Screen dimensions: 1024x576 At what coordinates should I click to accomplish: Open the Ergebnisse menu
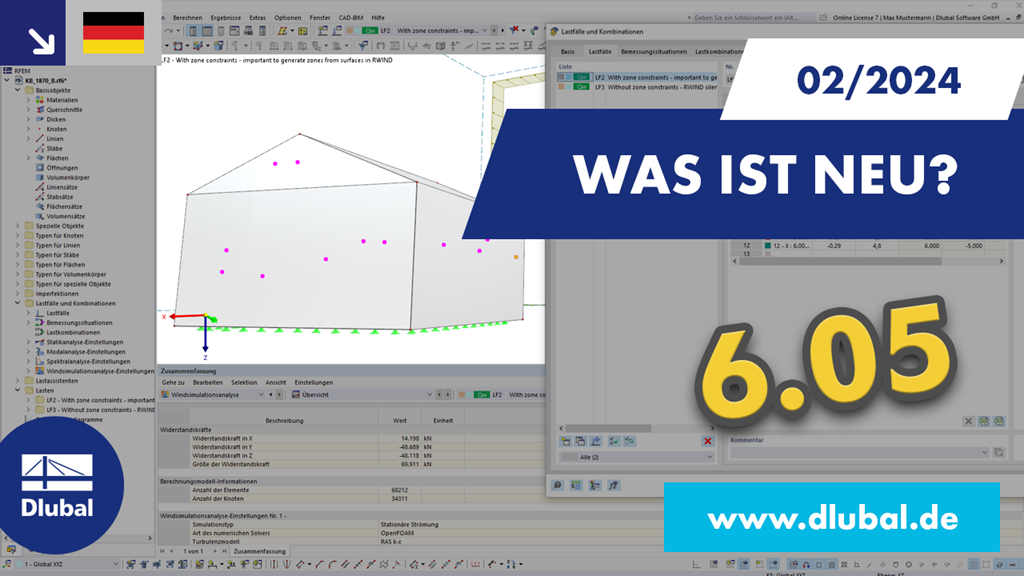(225, 18)
